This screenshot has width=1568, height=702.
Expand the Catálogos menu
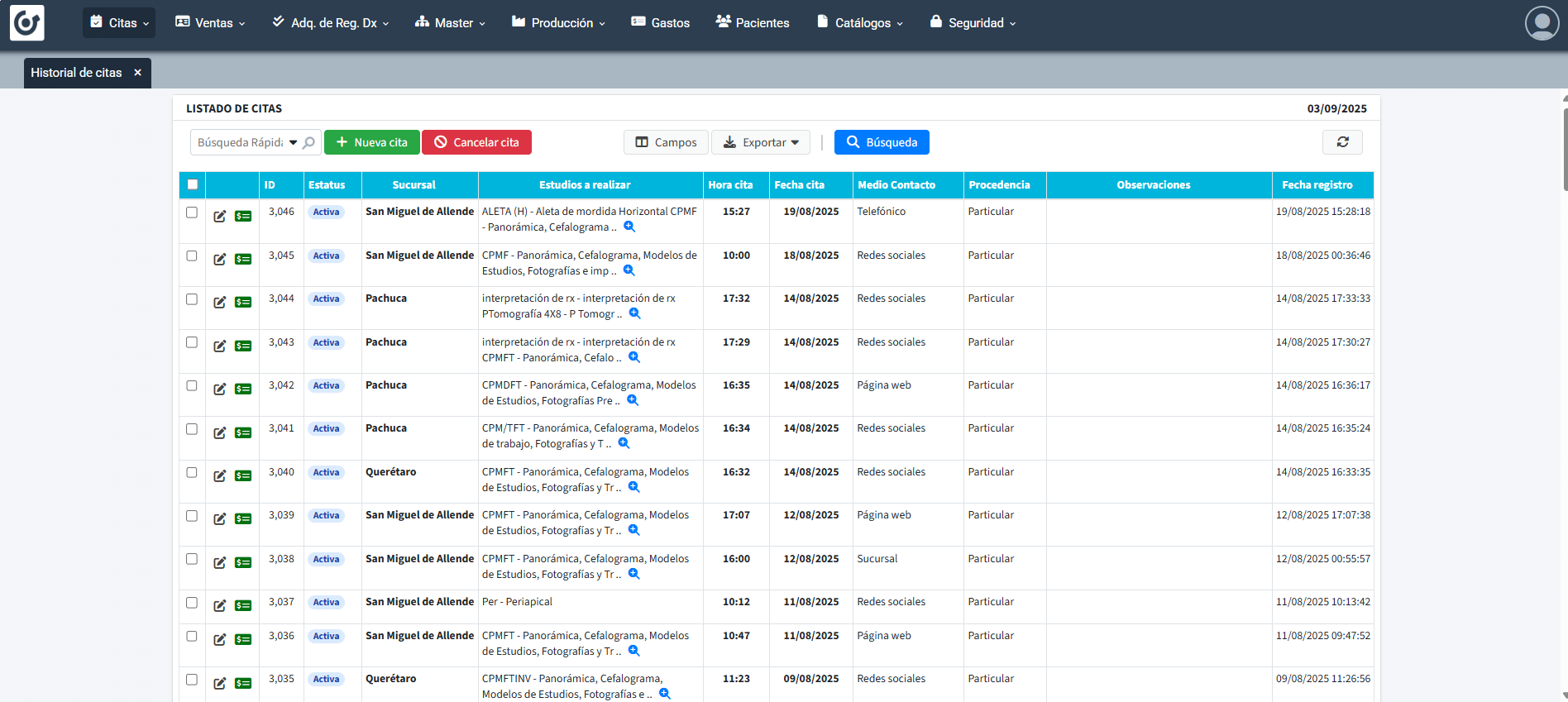[860, 23]
